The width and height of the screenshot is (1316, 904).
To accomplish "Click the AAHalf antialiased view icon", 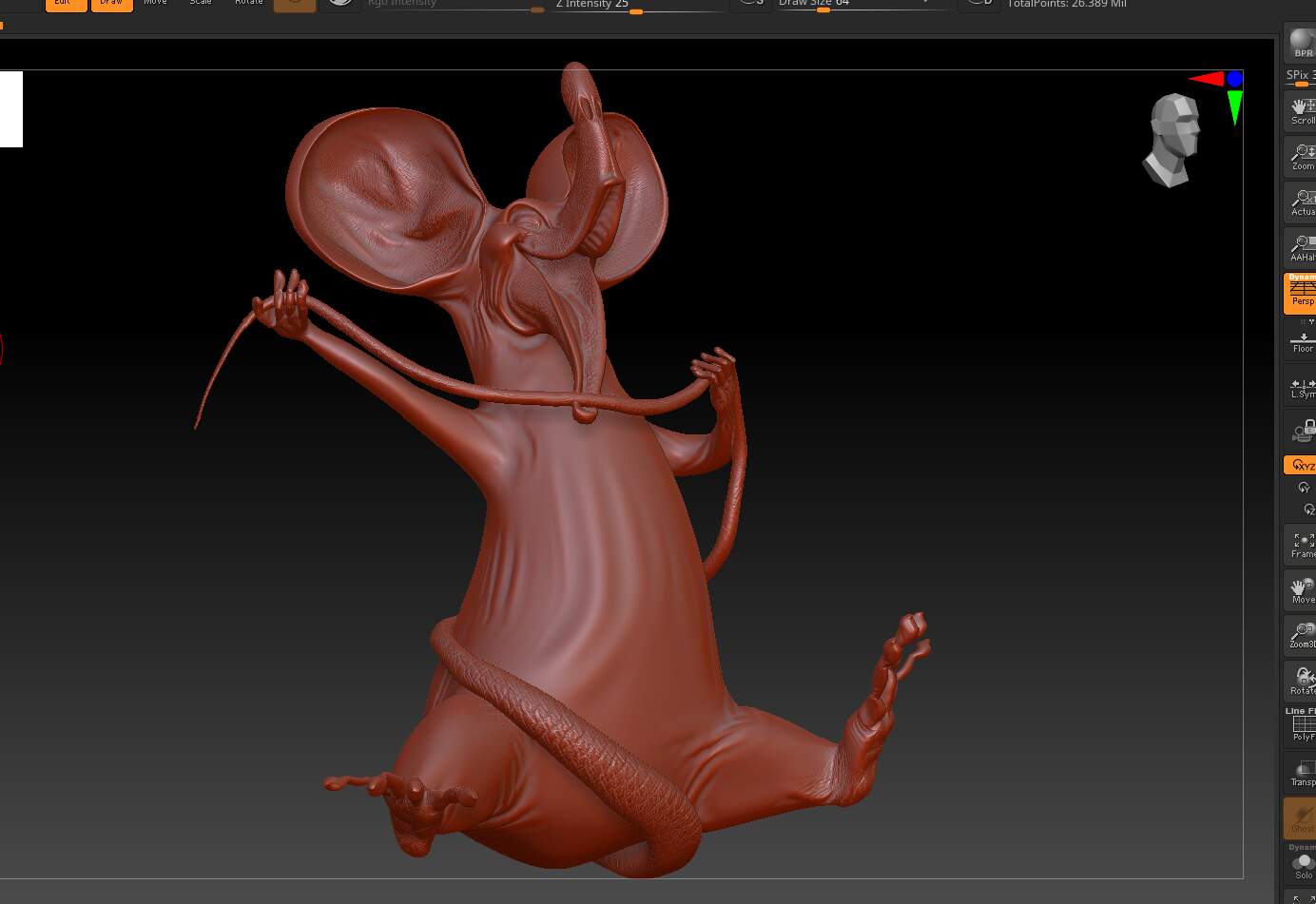I will (x=1301, y=247).
